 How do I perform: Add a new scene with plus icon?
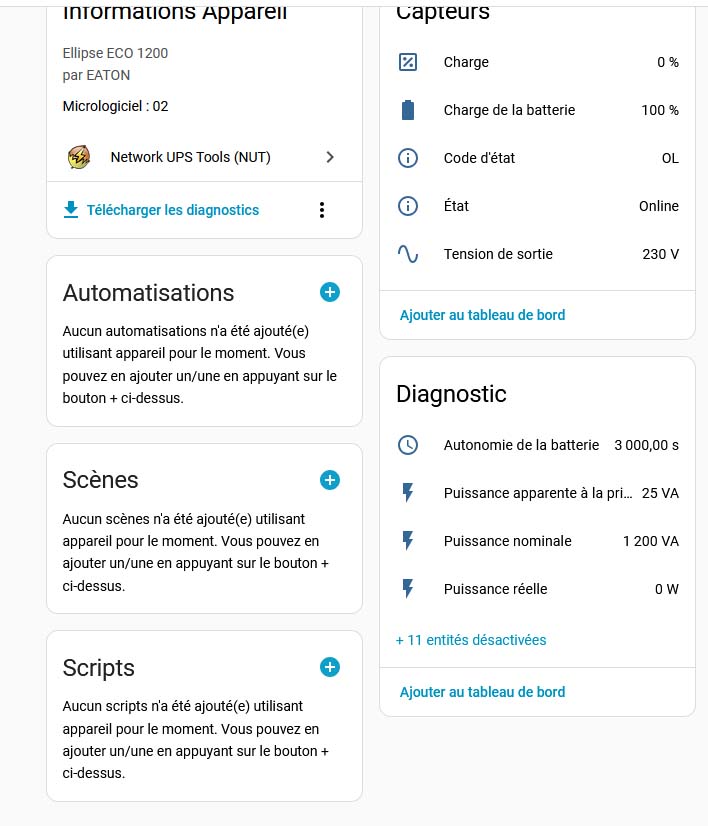point(330,480)
